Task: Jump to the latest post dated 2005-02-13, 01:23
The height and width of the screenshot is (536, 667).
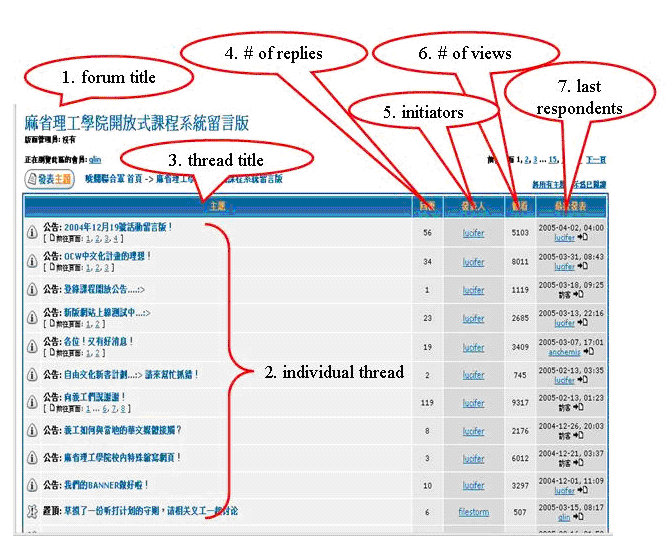Action: 578,407
